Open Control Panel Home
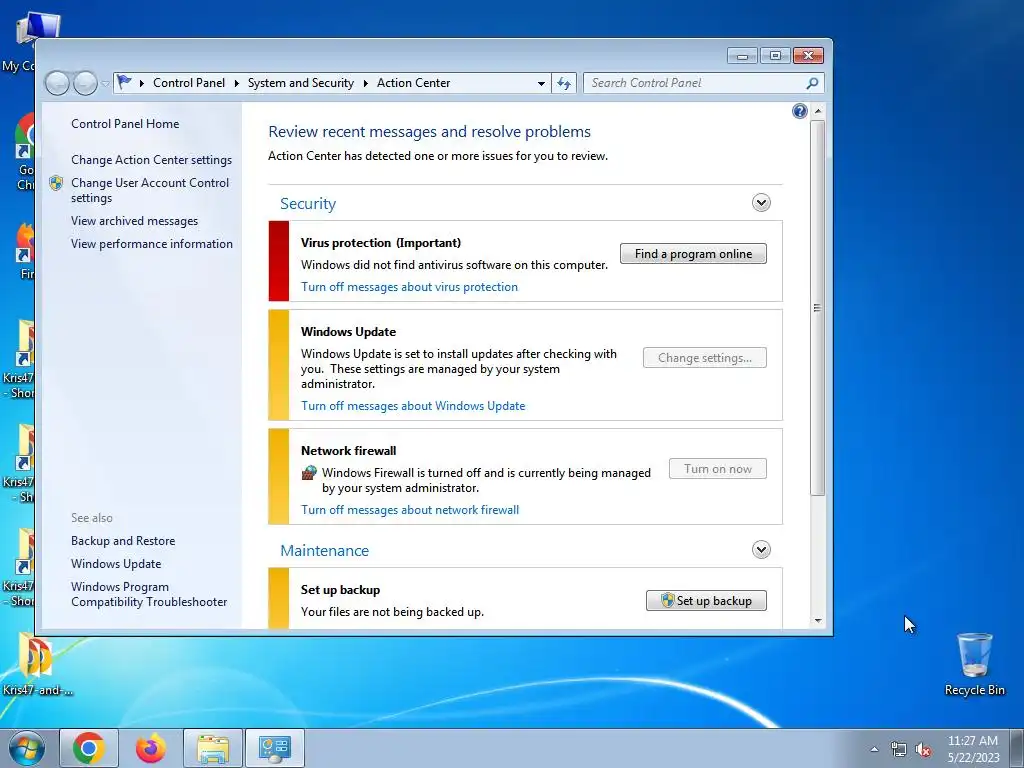Screen dimensions: 1024x768 pos(125,123)
